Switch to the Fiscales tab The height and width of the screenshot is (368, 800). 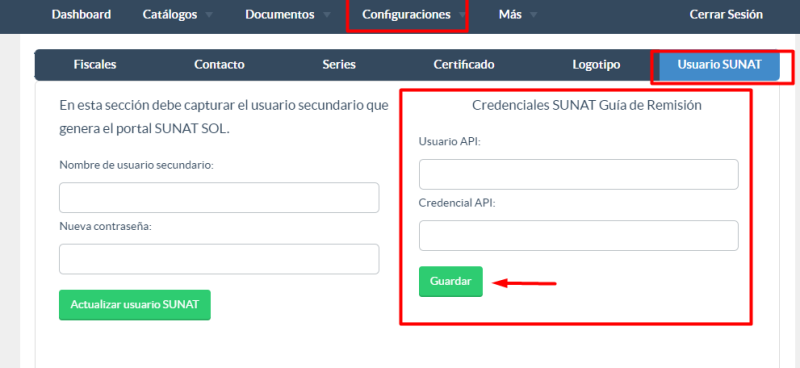pyautogui.click(x=95, y=65)
